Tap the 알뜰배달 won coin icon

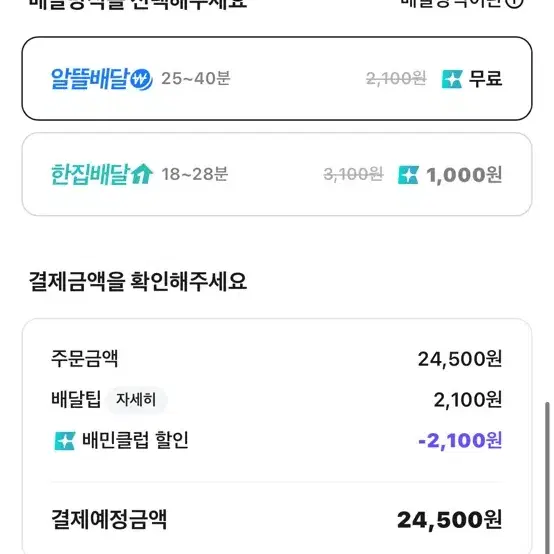(x=141, y=79)
